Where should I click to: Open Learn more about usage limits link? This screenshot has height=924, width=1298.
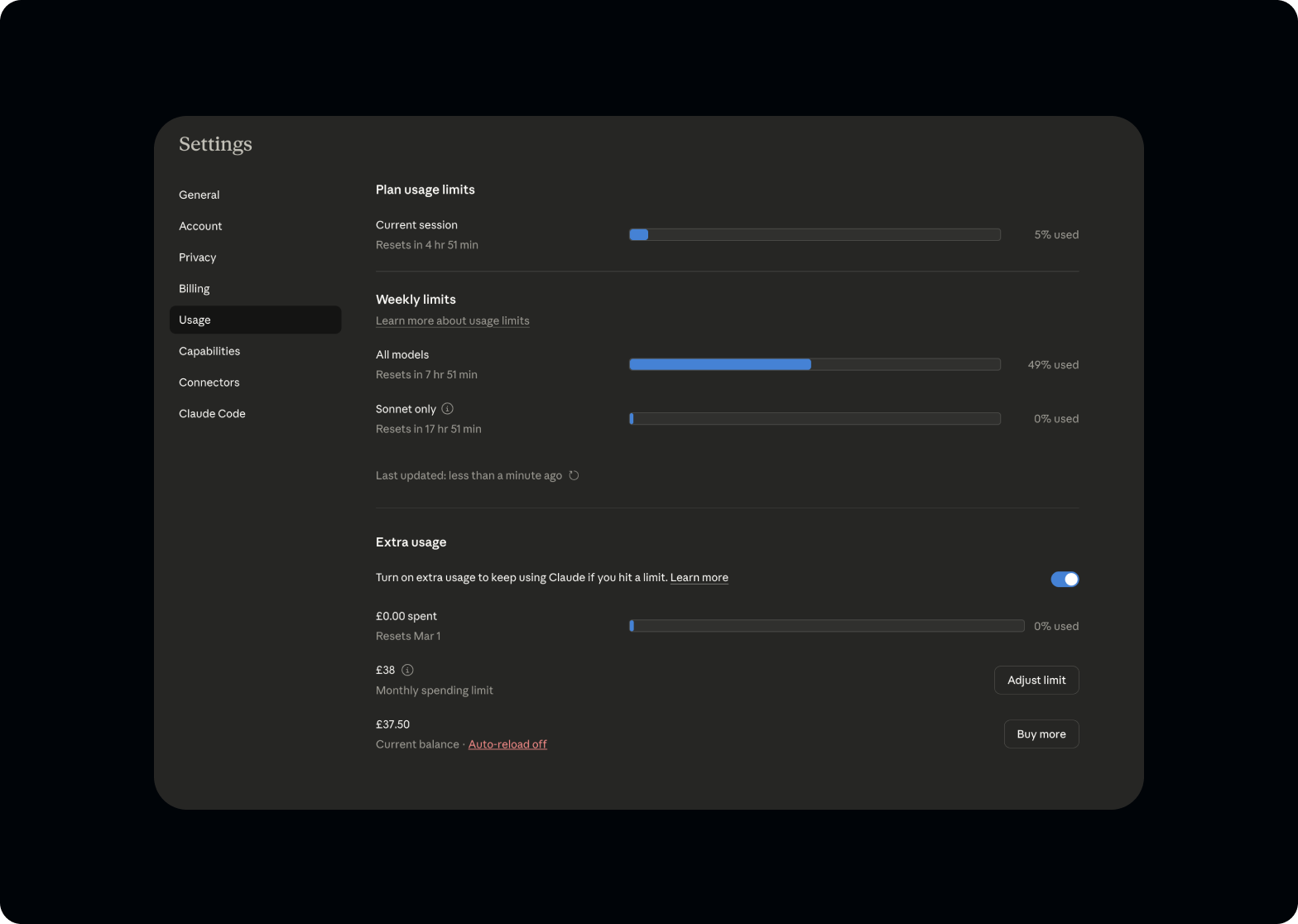pos(452,320)
